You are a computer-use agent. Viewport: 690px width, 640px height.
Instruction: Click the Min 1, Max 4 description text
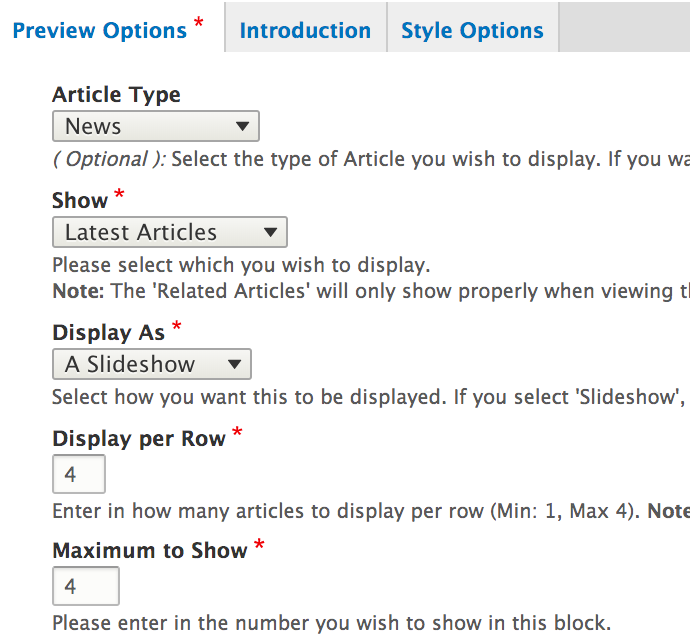click(370, 512)
